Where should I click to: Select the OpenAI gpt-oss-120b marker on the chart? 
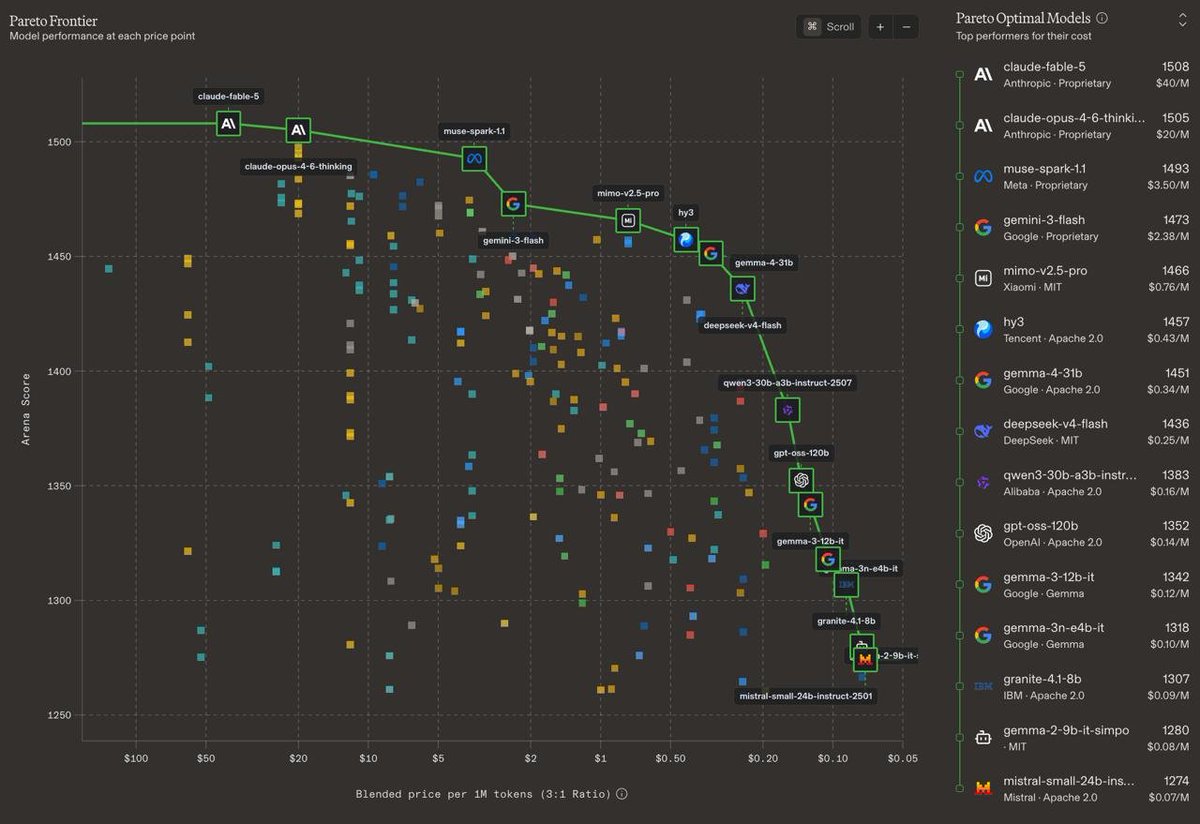pos(801,480)
